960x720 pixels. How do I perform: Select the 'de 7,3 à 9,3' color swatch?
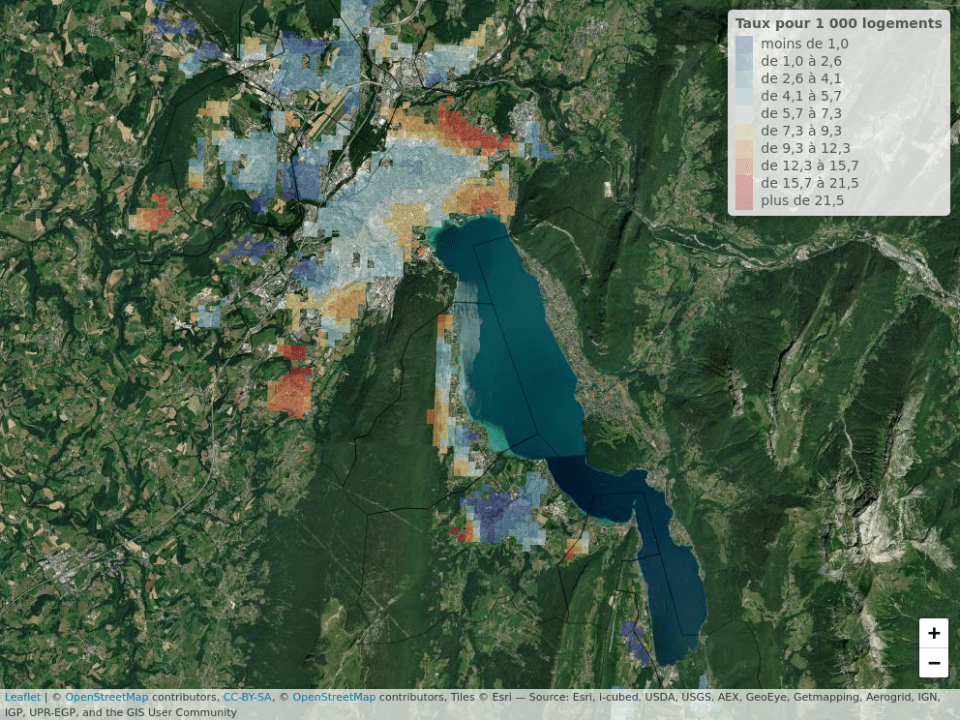(744, 131)
